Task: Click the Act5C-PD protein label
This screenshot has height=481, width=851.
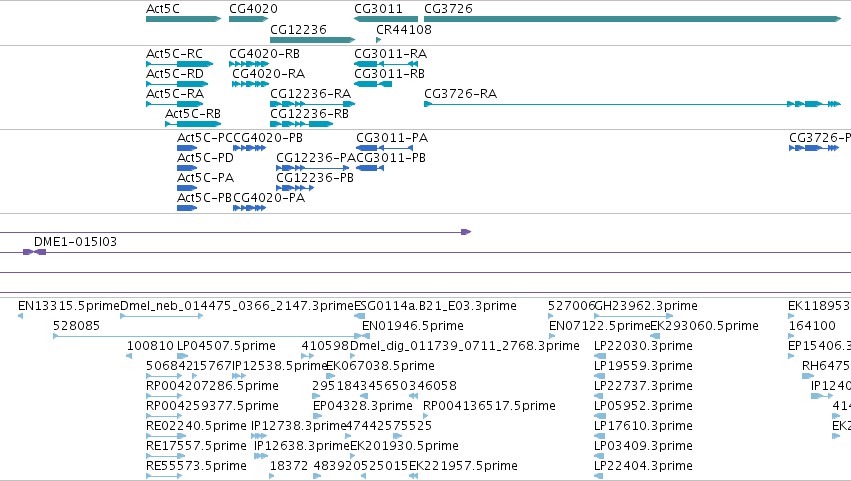Action: tap(205, 158)
